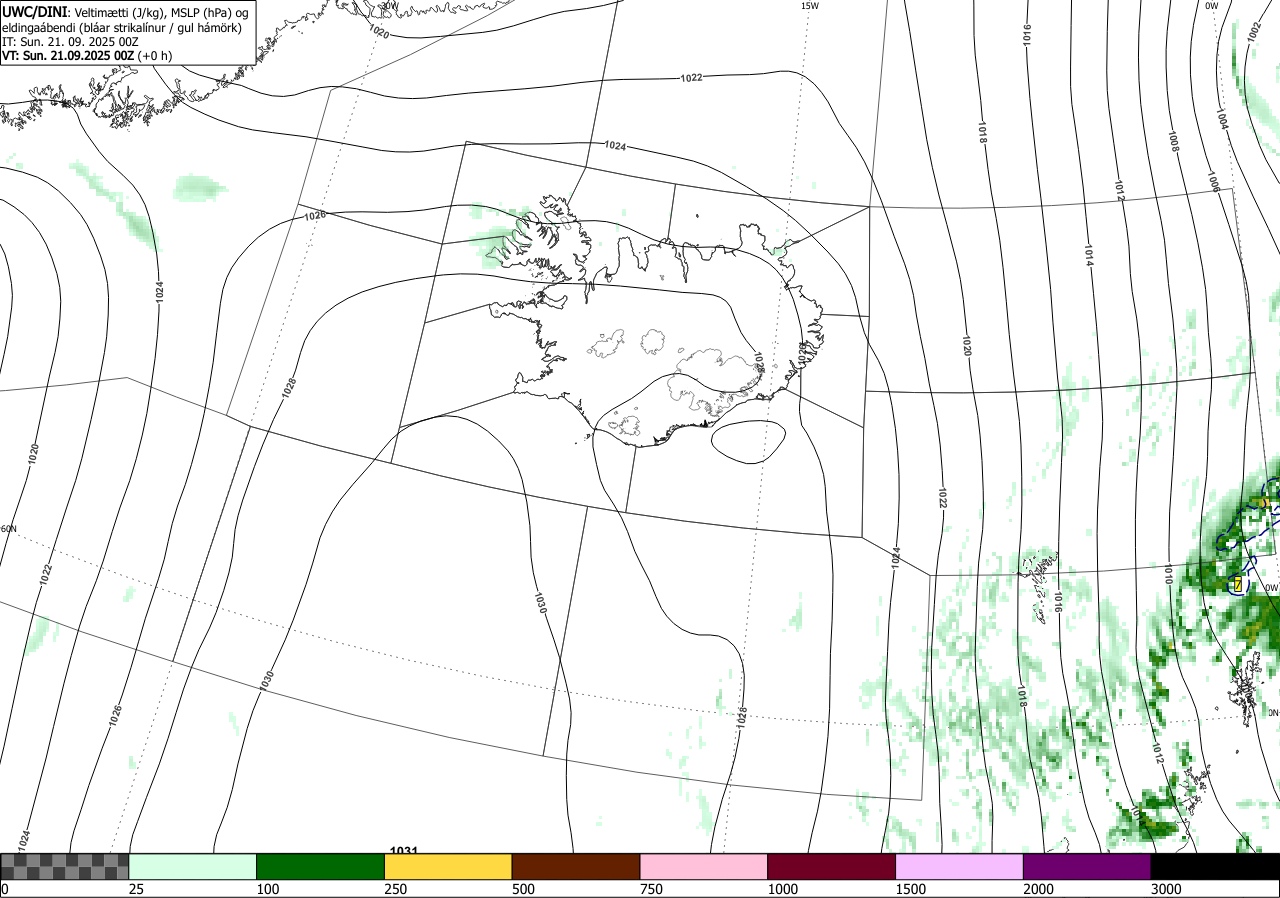This screenshot has height=898, width=1280.
Task: Click the legend scale value 2000
Action: point(1038,889)
